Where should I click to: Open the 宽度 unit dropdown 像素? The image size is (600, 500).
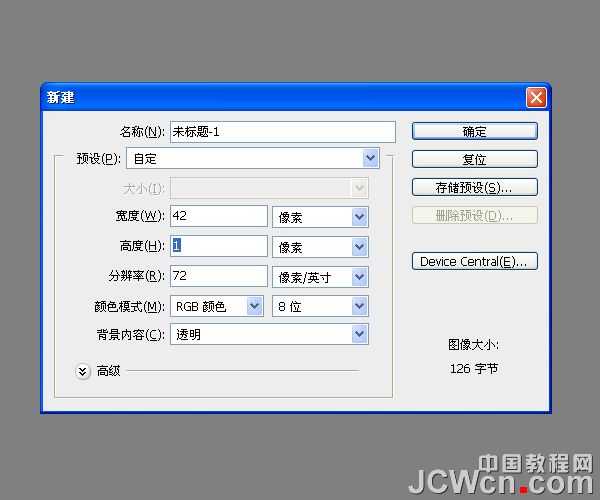tap(320, 217)
